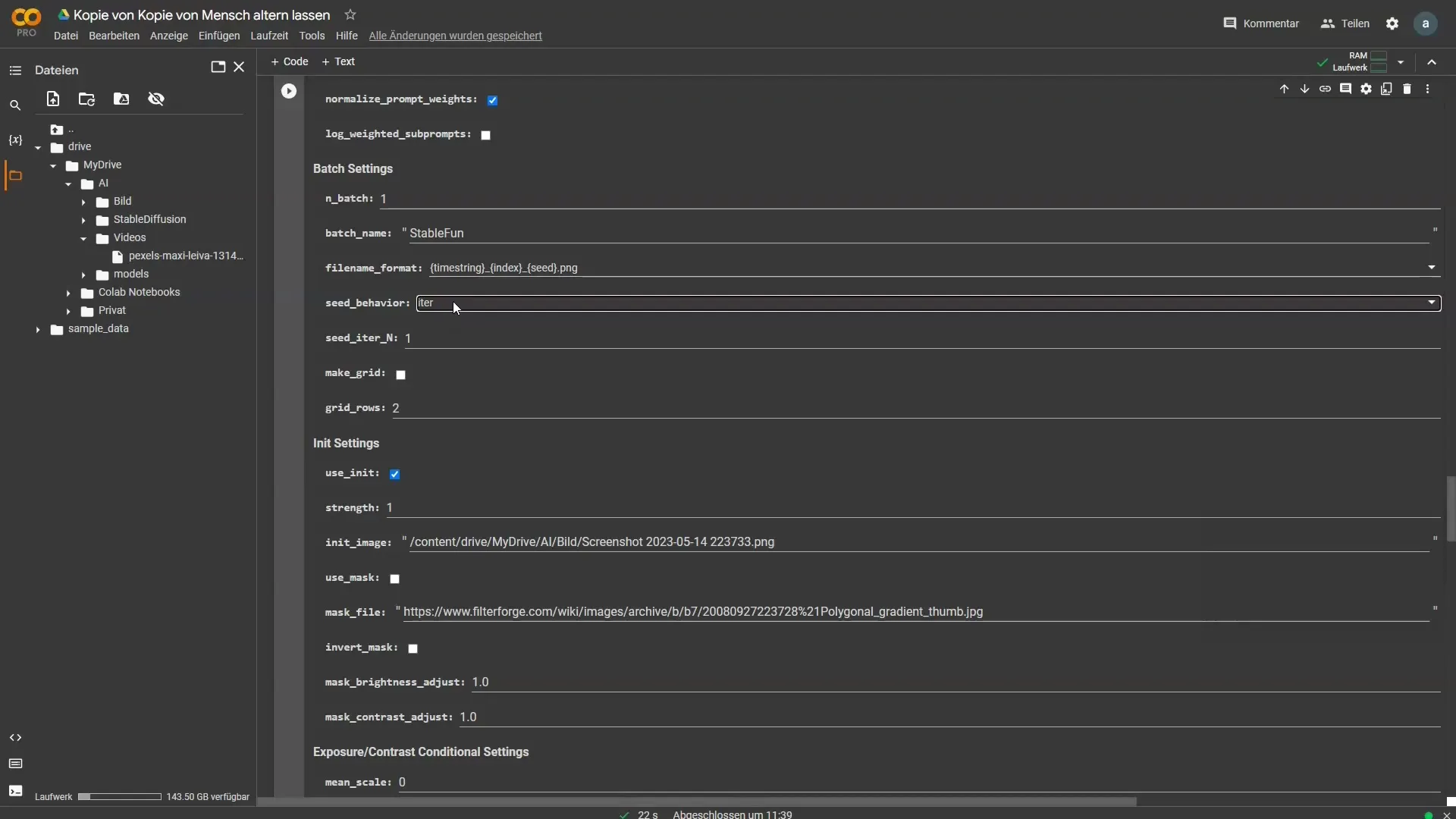The width and height of the screenshot is (1456, 819).
Task: Open Files pane in new window
Action: [218, 67]
